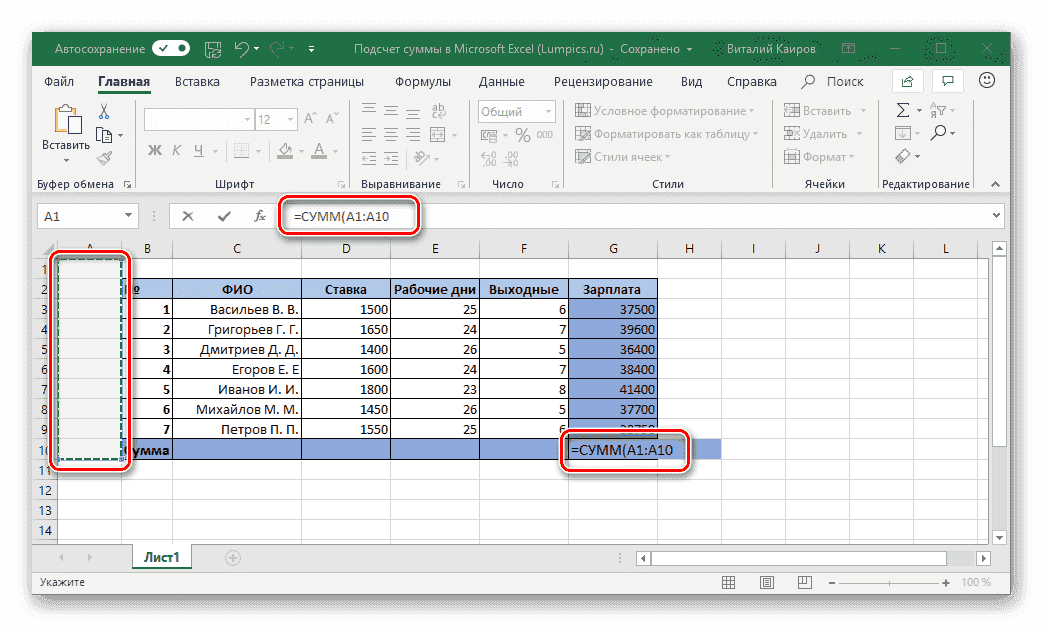Select the Лист1 sheet tab
1043x627 pixels.
[161, 557]
